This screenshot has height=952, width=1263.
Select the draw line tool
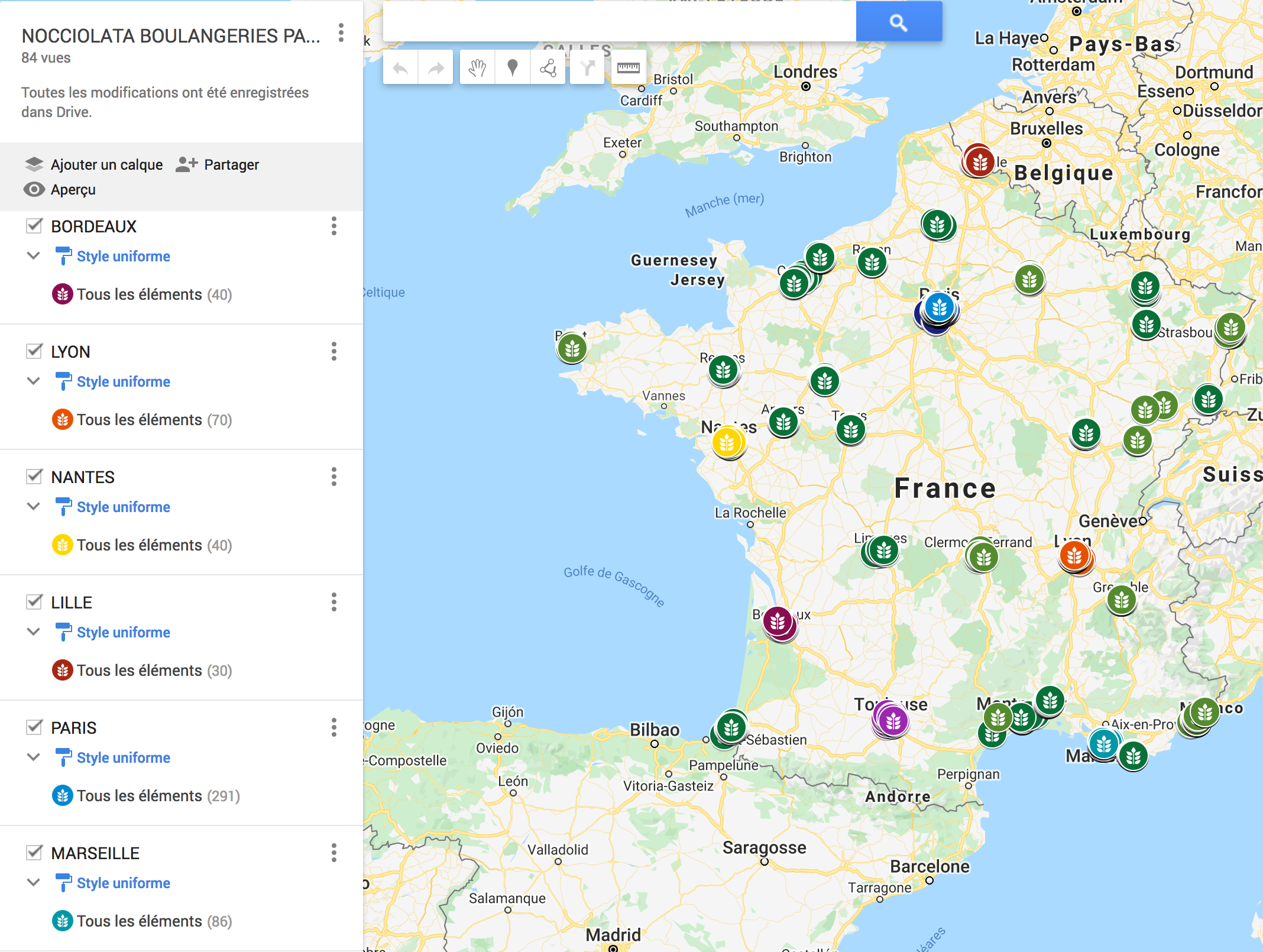(x=548, y=68)
